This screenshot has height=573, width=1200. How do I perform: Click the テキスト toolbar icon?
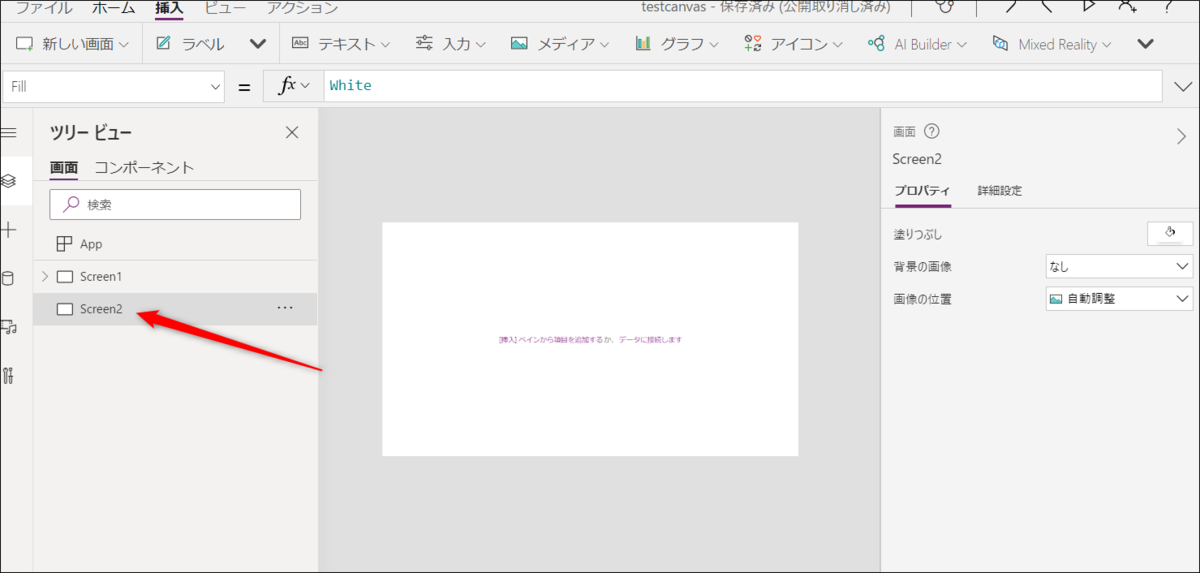click(300, 44)
